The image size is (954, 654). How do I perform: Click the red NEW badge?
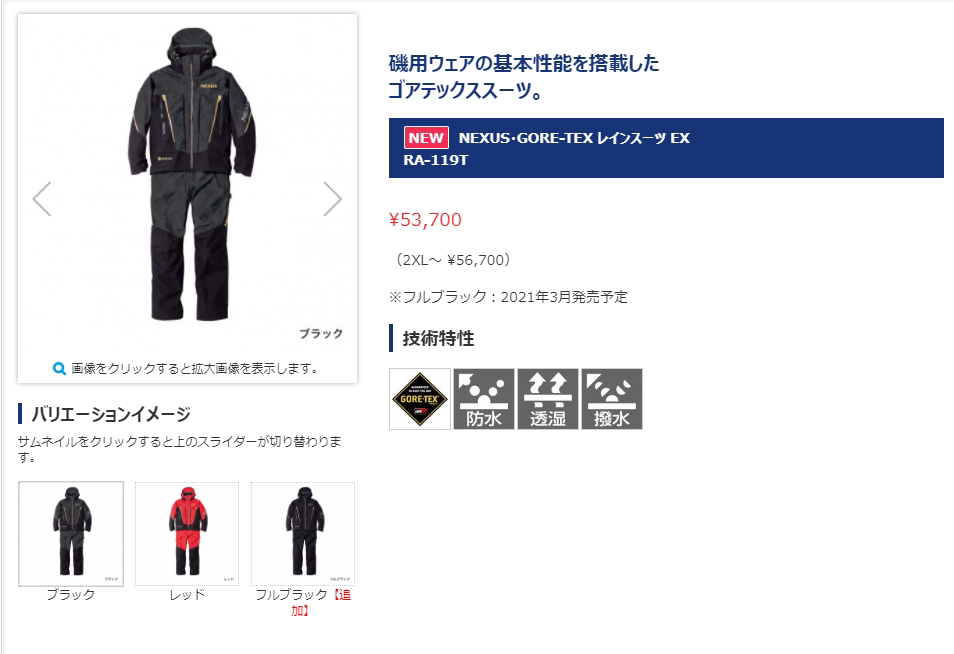tap(426, 137)
